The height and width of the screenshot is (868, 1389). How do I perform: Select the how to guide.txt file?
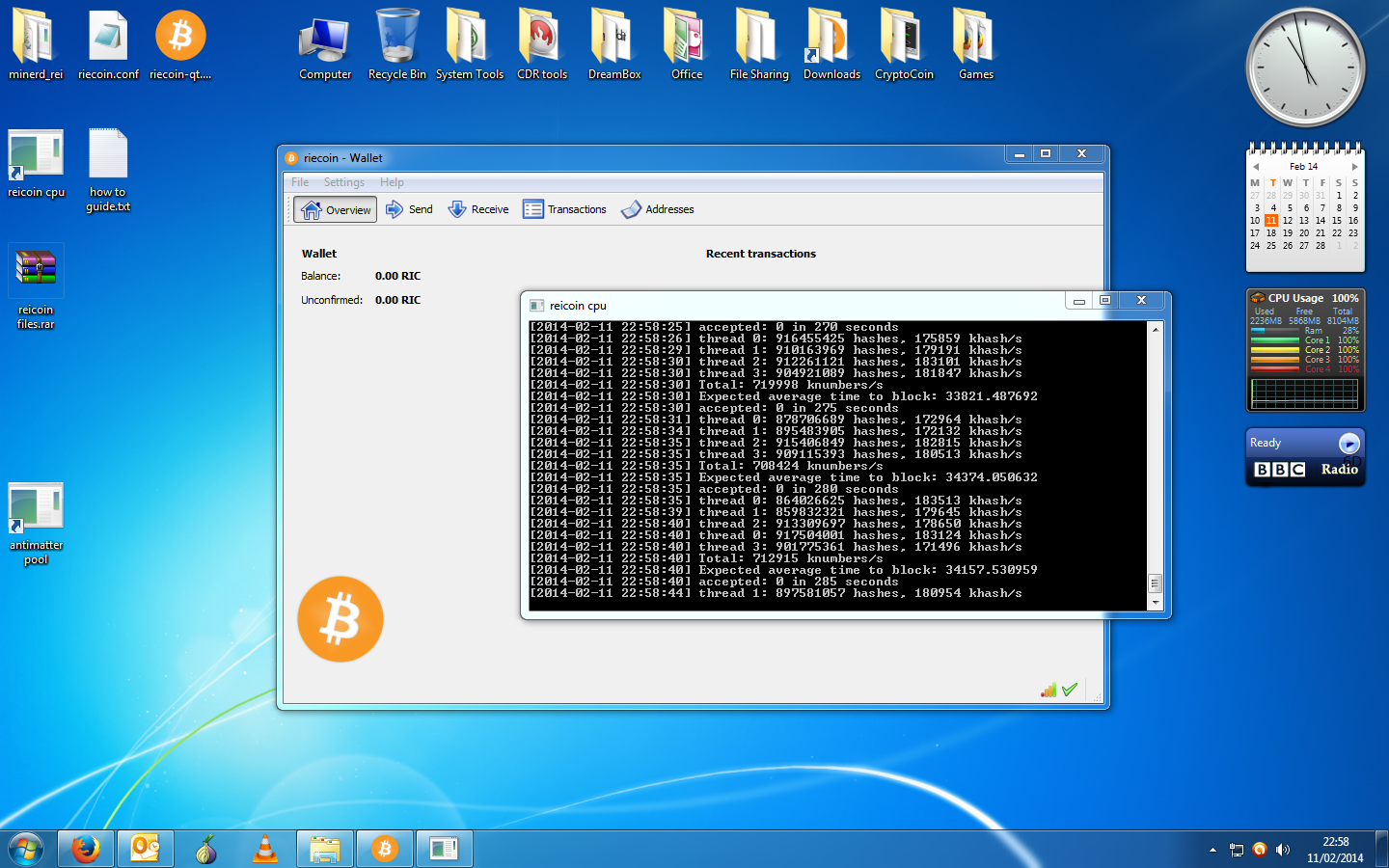(108, 171)
